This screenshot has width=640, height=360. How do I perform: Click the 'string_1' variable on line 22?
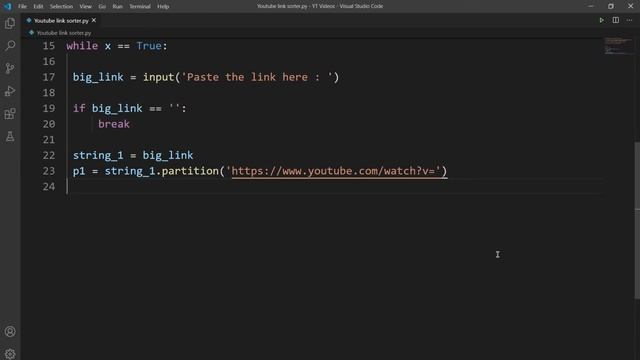(x=98, y=156)
